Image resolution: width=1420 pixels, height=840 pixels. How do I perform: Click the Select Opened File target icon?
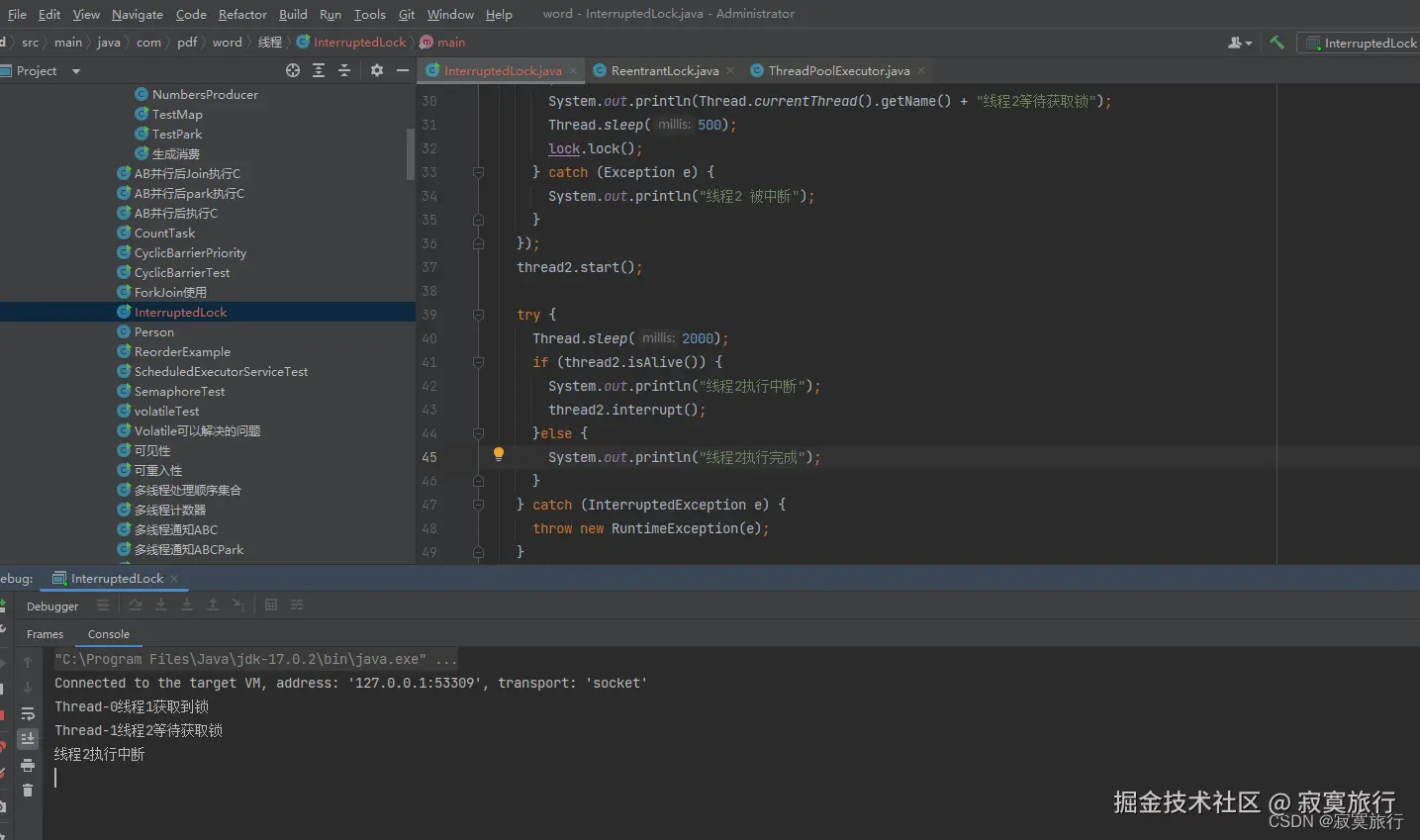pos(293,70)
